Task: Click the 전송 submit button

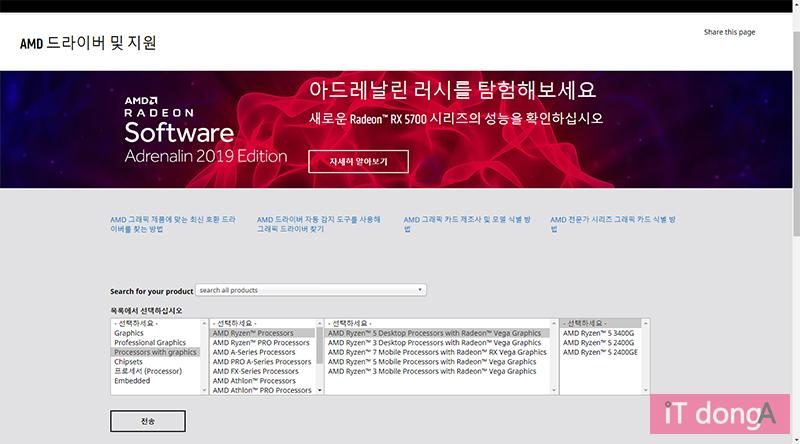Action: (148, 420)
